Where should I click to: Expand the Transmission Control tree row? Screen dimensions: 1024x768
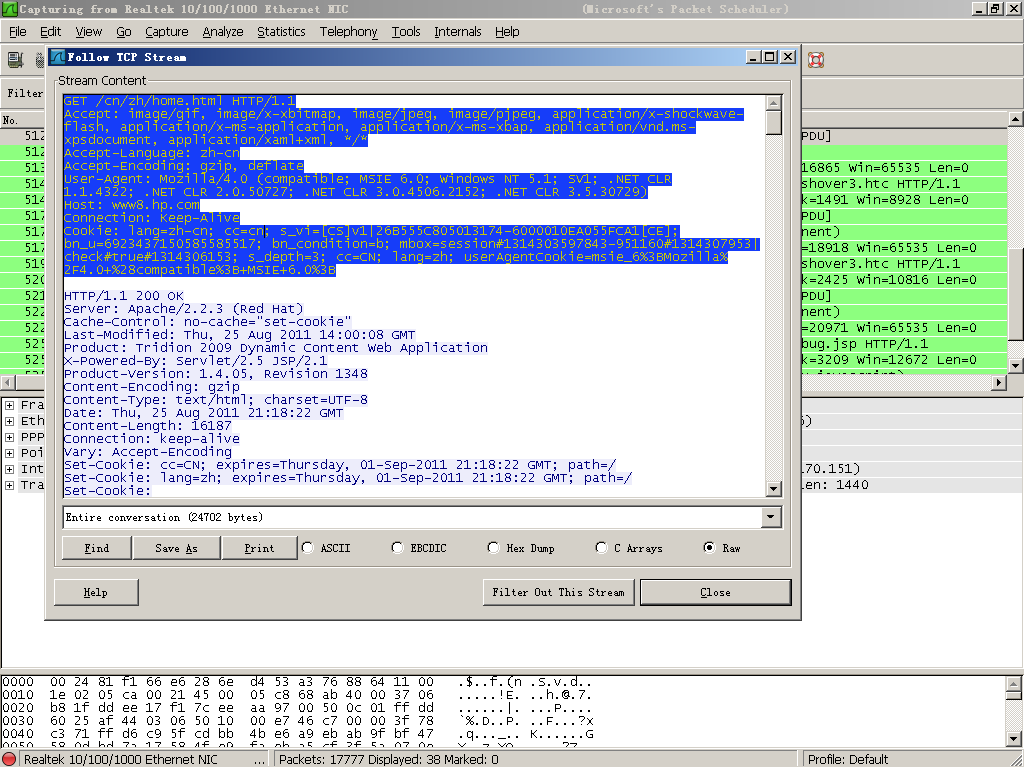[10, 485]
